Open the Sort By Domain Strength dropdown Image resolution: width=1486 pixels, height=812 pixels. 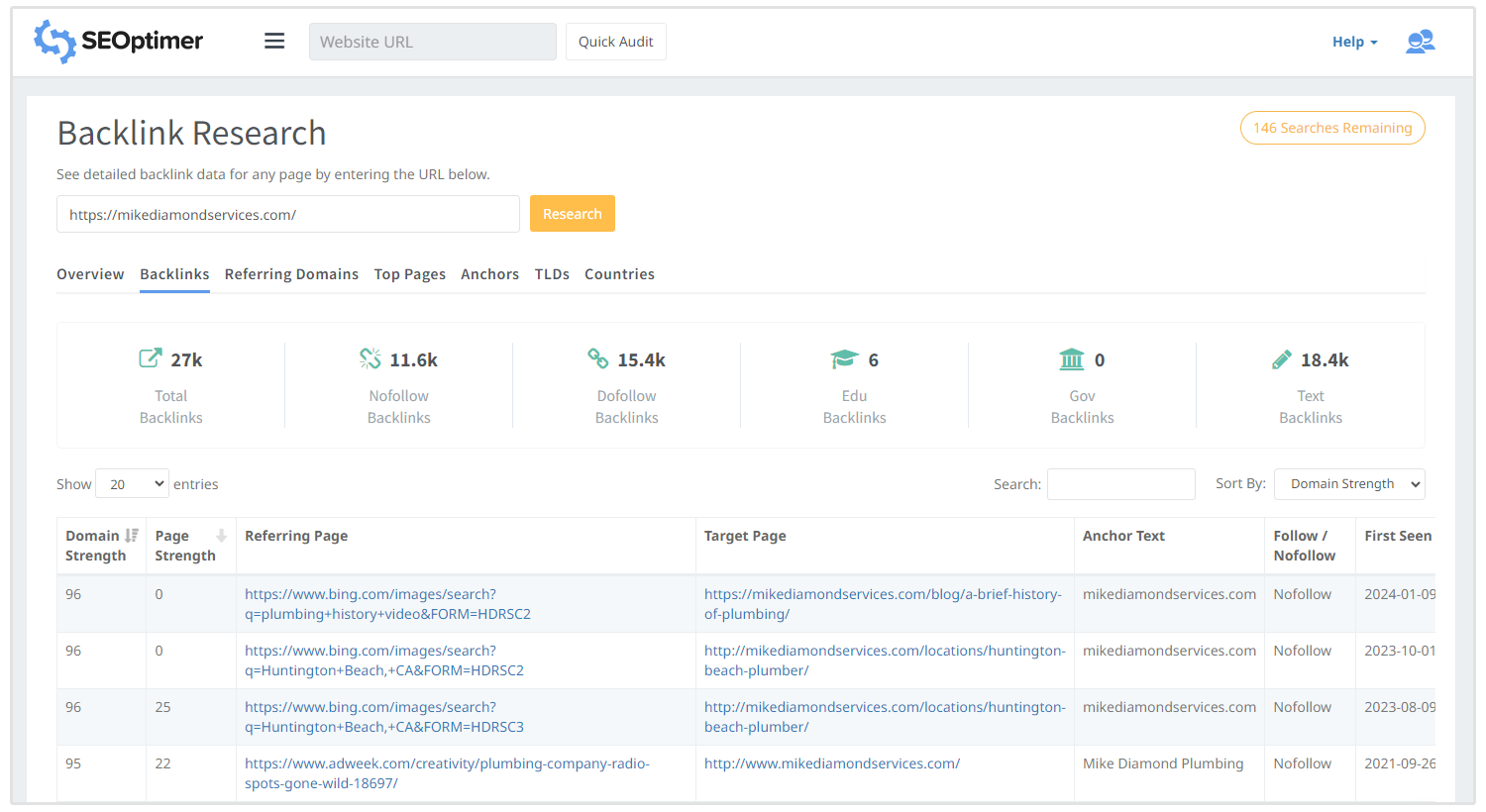(1348, 484)
